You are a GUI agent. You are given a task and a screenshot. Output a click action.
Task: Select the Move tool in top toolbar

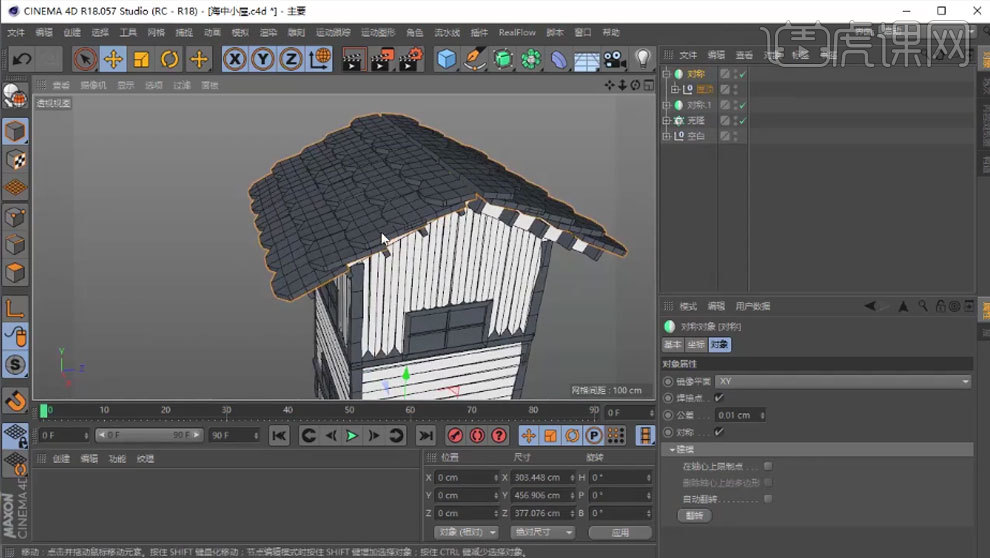113,59
